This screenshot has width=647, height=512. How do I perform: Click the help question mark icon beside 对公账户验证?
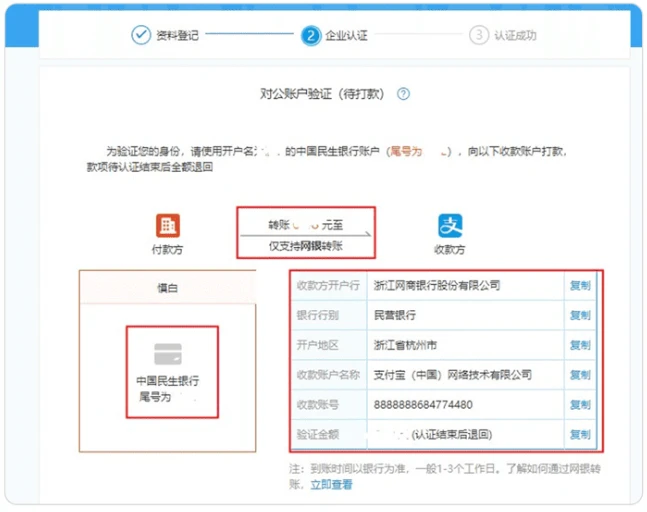(x=403, y=94)
